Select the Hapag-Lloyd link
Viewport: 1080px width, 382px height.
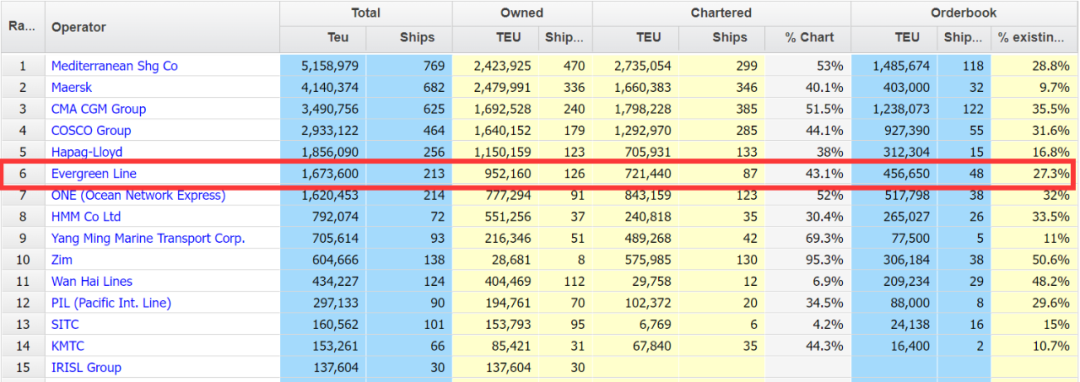pyautogui.click(x=87, y=151)
